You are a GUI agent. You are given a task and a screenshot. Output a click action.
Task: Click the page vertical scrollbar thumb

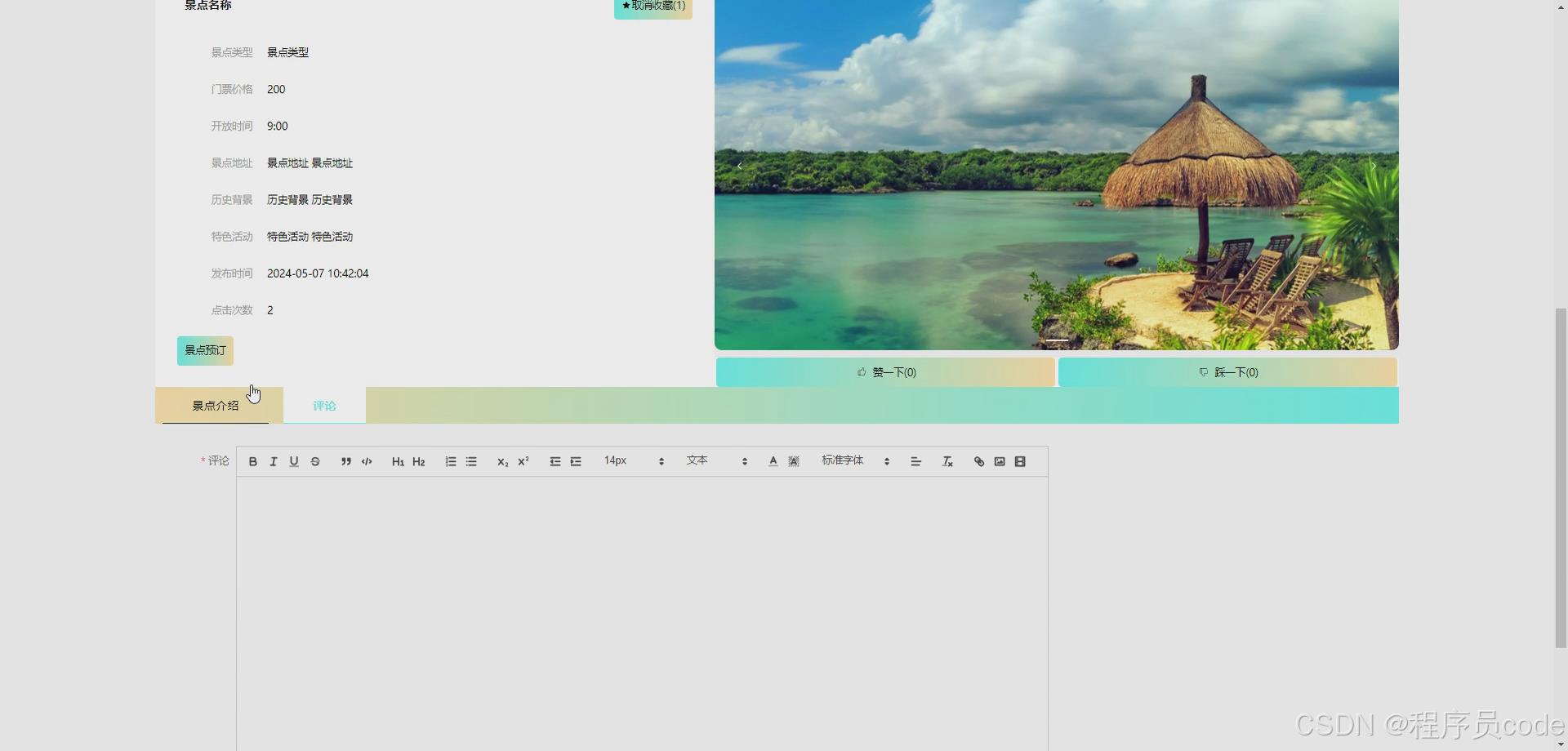(x=1561, y=478)
